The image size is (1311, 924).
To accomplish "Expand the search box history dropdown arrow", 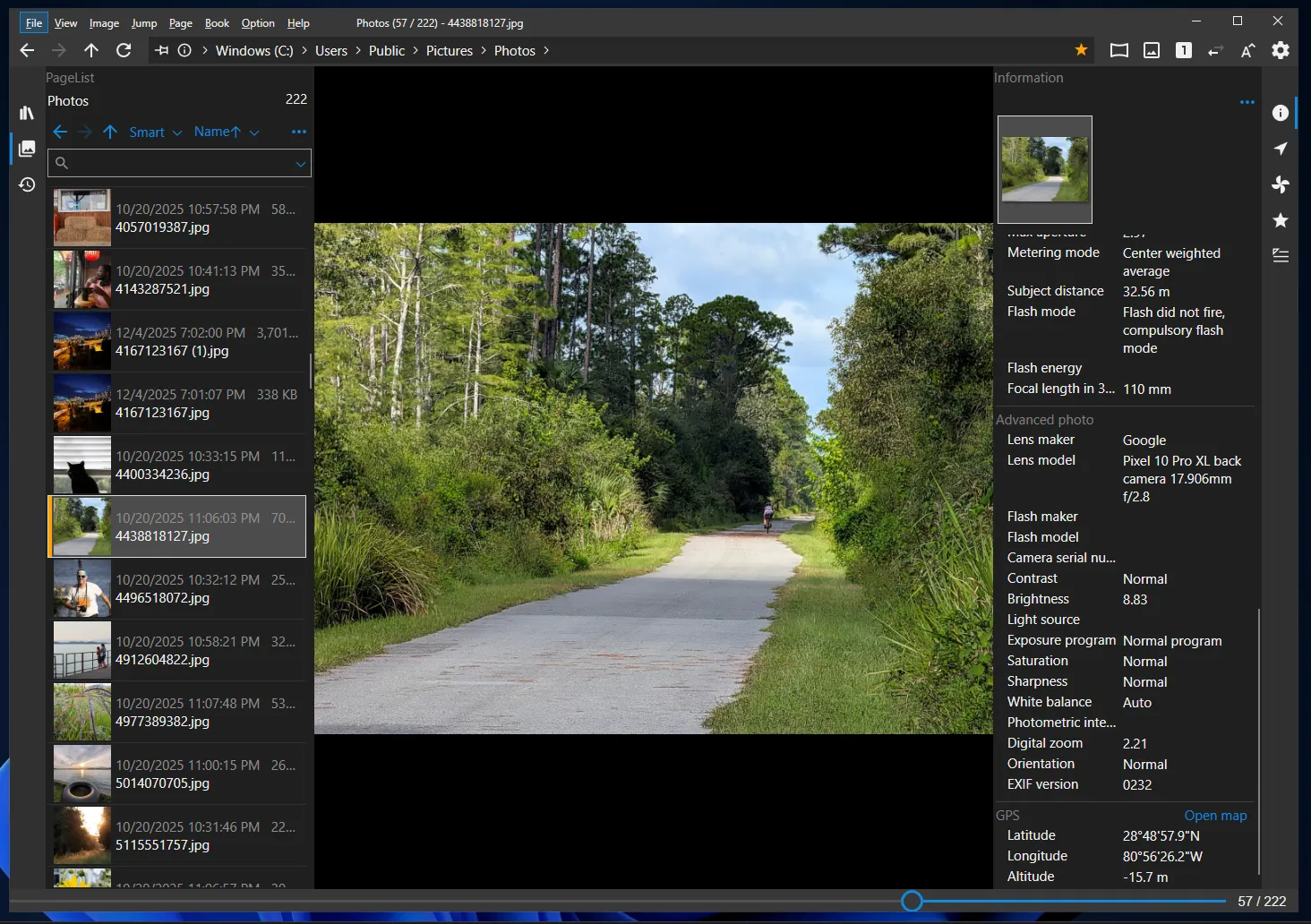I will [301, 163].
